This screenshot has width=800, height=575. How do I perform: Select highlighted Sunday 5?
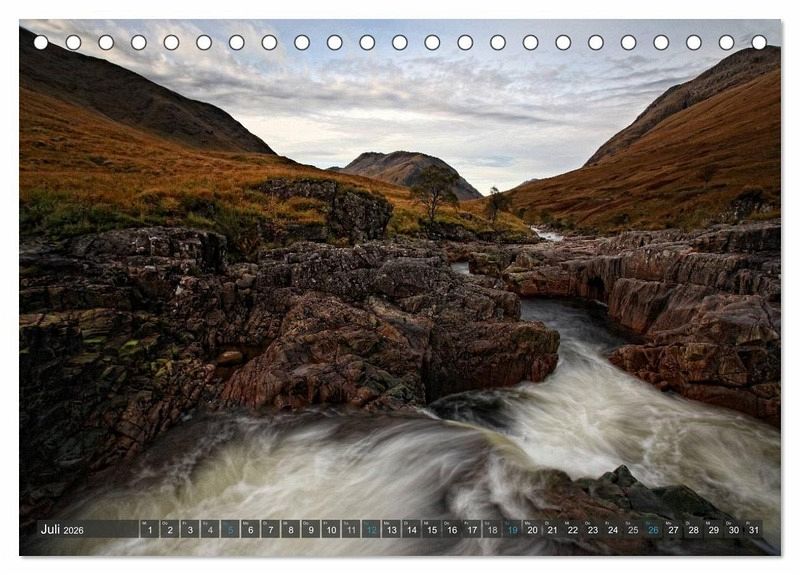230,529
